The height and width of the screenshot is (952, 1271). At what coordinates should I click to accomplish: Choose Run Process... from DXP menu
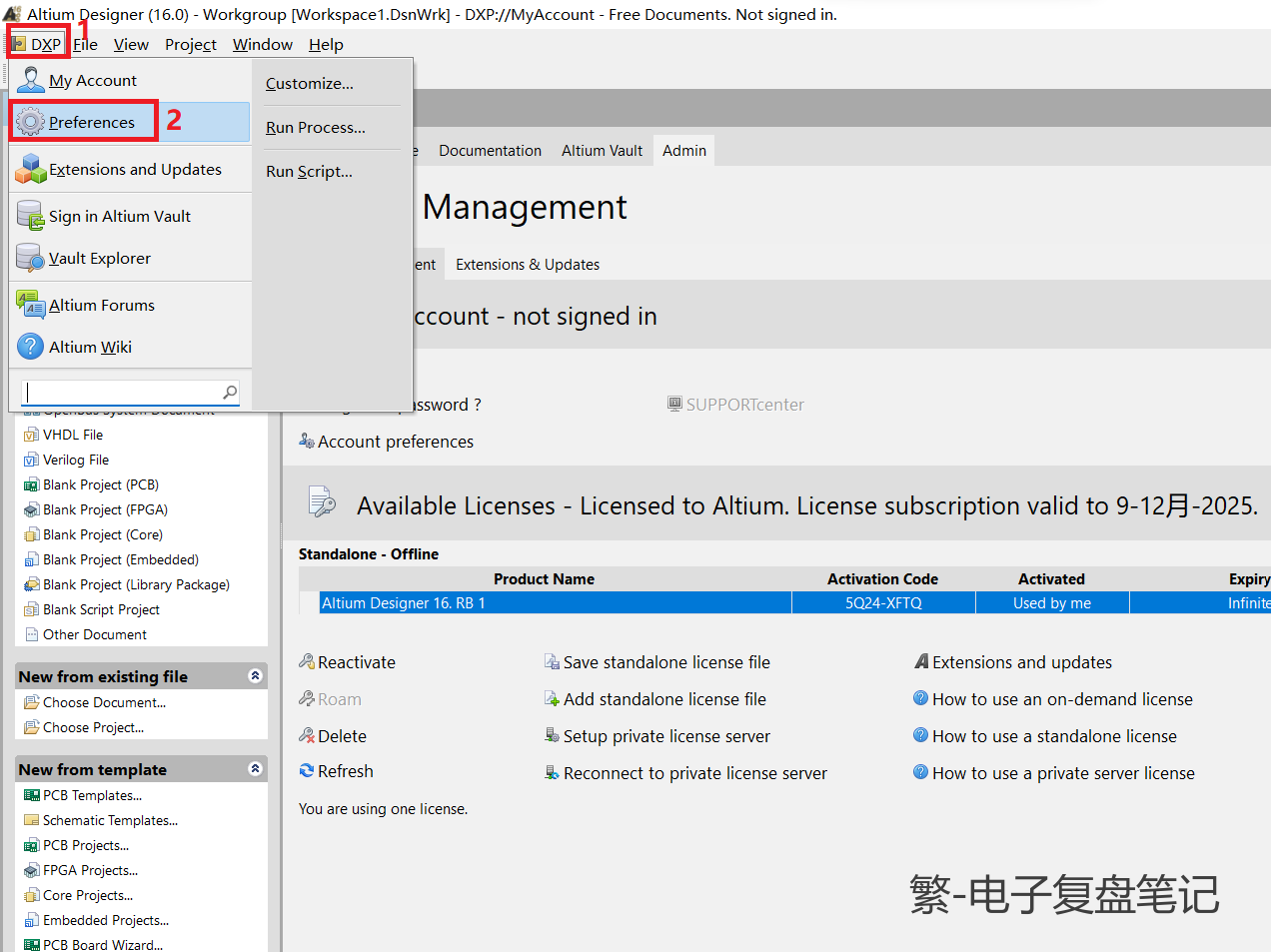tap(316, 128)
